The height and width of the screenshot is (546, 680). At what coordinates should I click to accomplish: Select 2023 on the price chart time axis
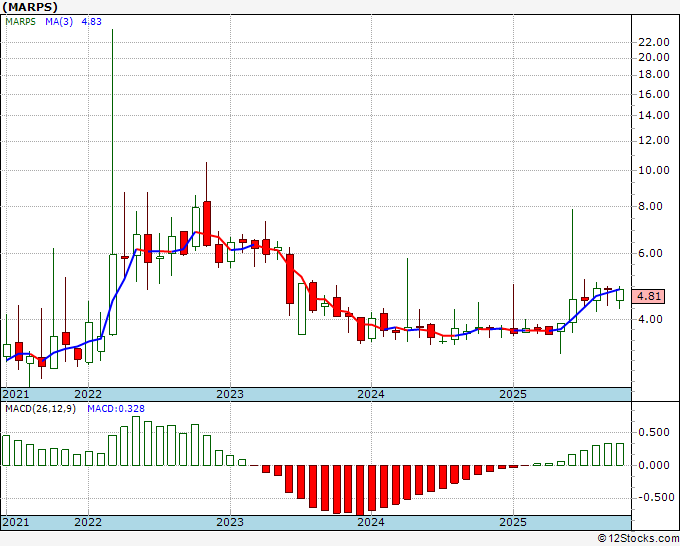click(x=230, y=394)
